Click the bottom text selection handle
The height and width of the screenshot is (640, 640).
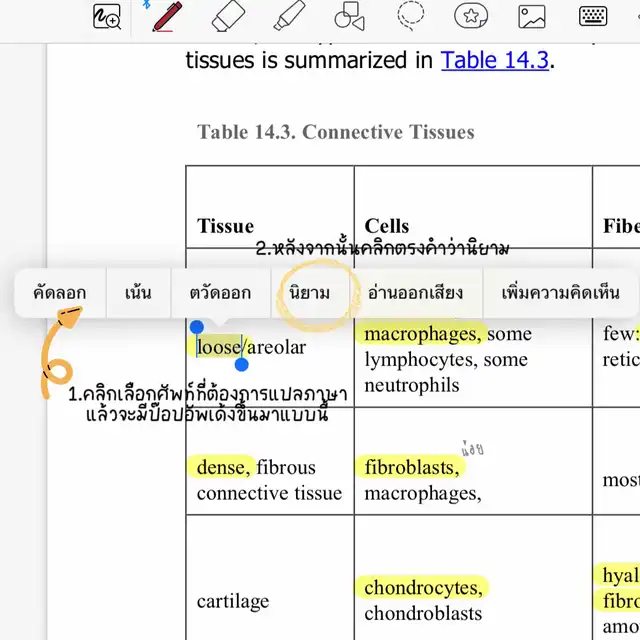tap(242, 365)
